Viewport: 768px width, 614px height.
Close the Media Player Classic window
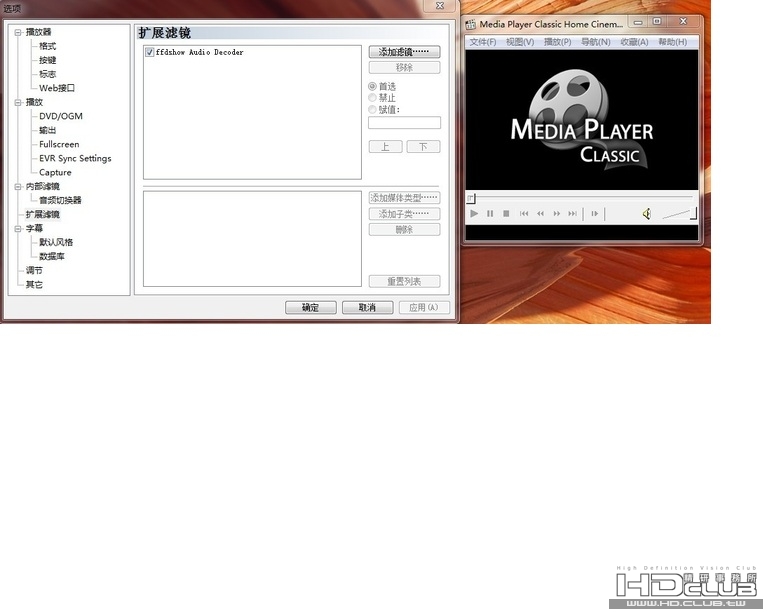[x=683, y=22]
